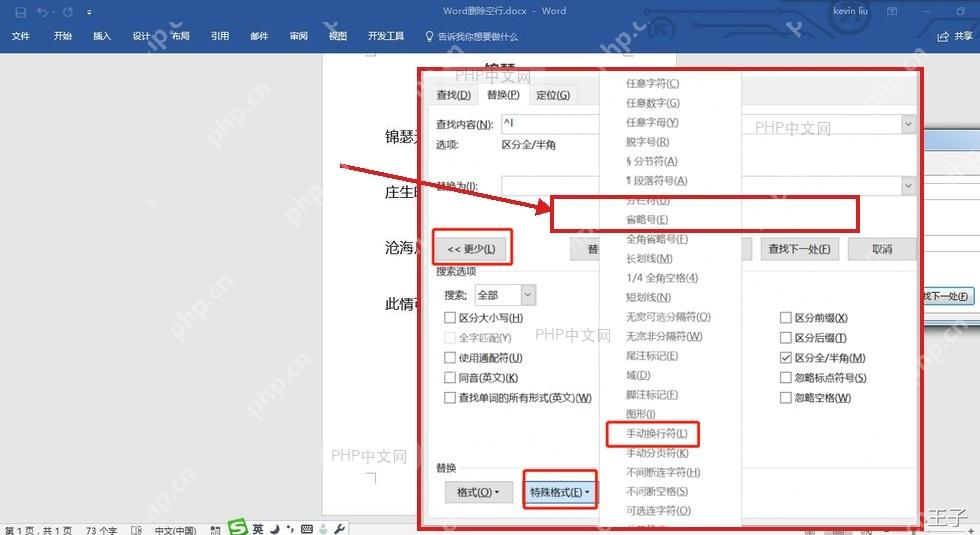Collapse options with << 更少(L)
This screenshot has height=535, width=980.
[472, 249]
